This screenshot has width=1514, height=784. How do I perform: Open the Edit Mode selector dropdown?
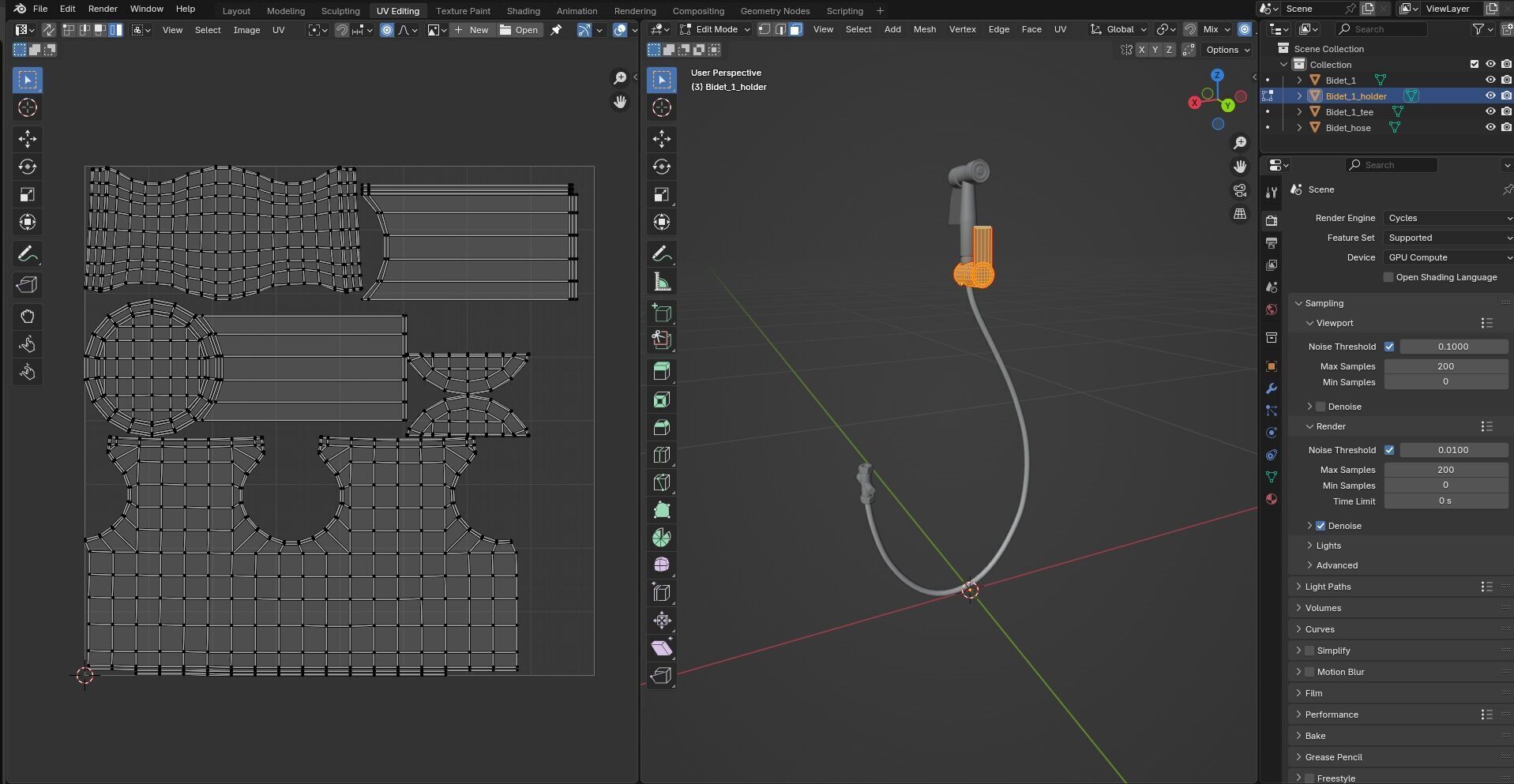[x=715, y=29]
